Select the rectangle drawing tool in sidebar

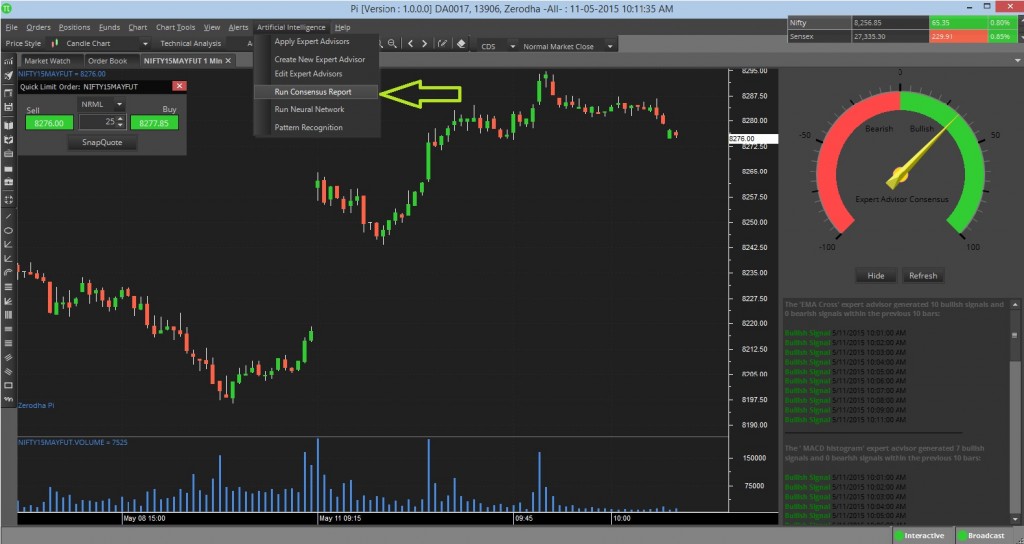pos(8,385)
